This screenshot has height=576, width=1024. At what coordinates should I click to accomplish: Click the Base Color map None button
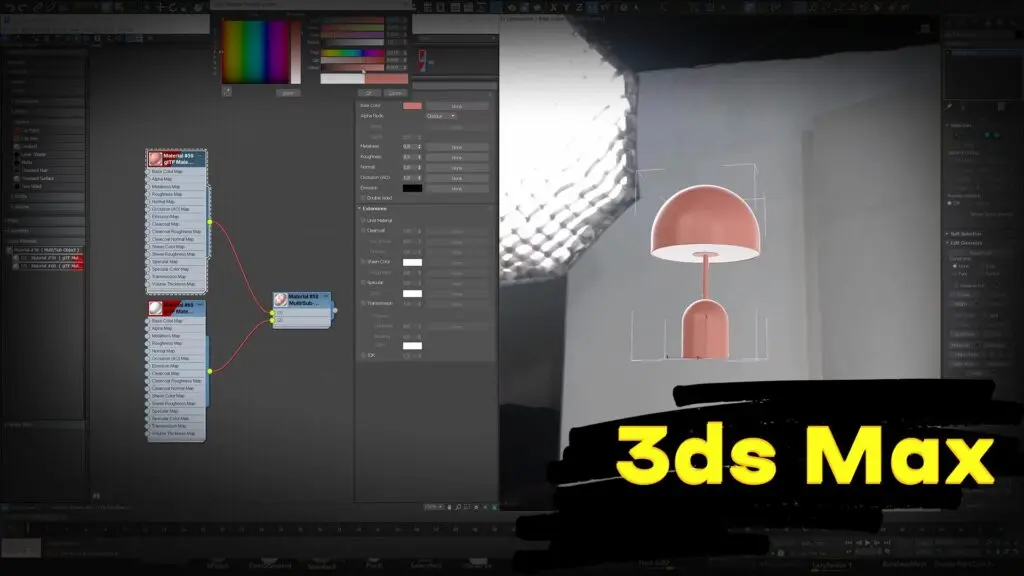tap(456, 106)
